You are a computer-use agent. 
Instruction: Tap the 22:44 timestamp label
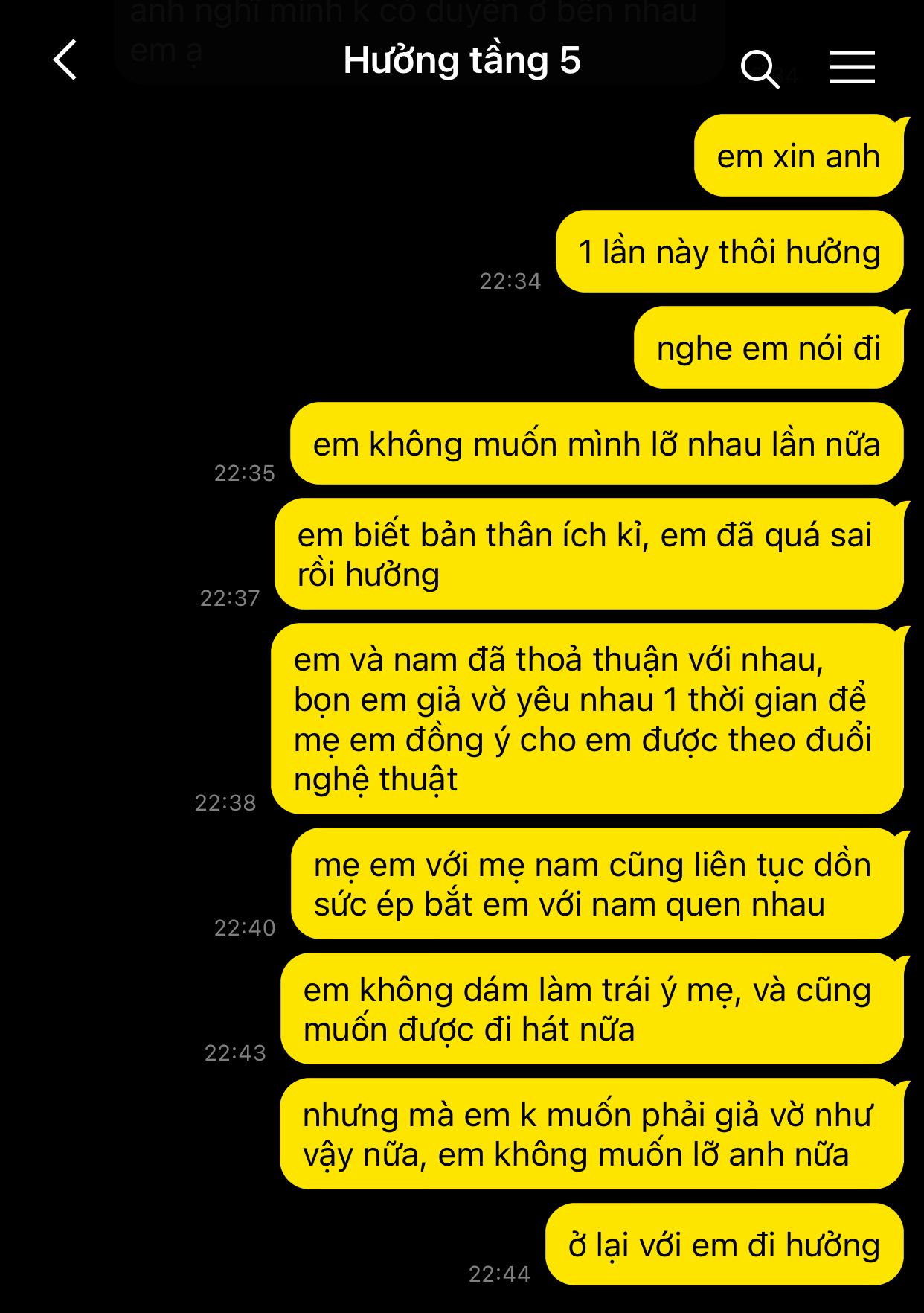tap(499, 1274)
